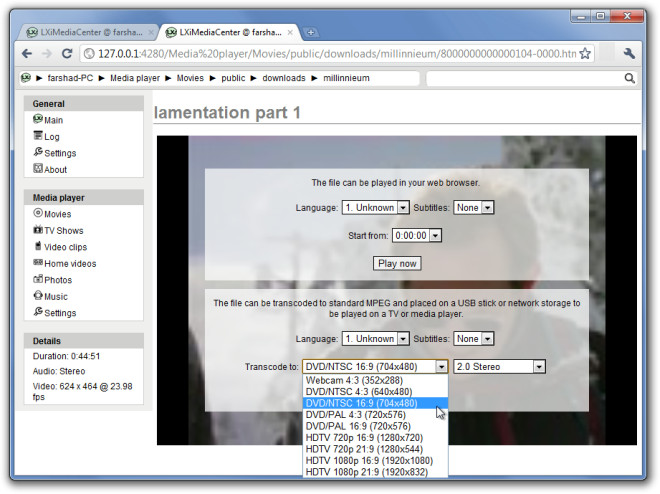
Task: Expand the 2.0 Stereo audio dropdown
Action: 499,367
